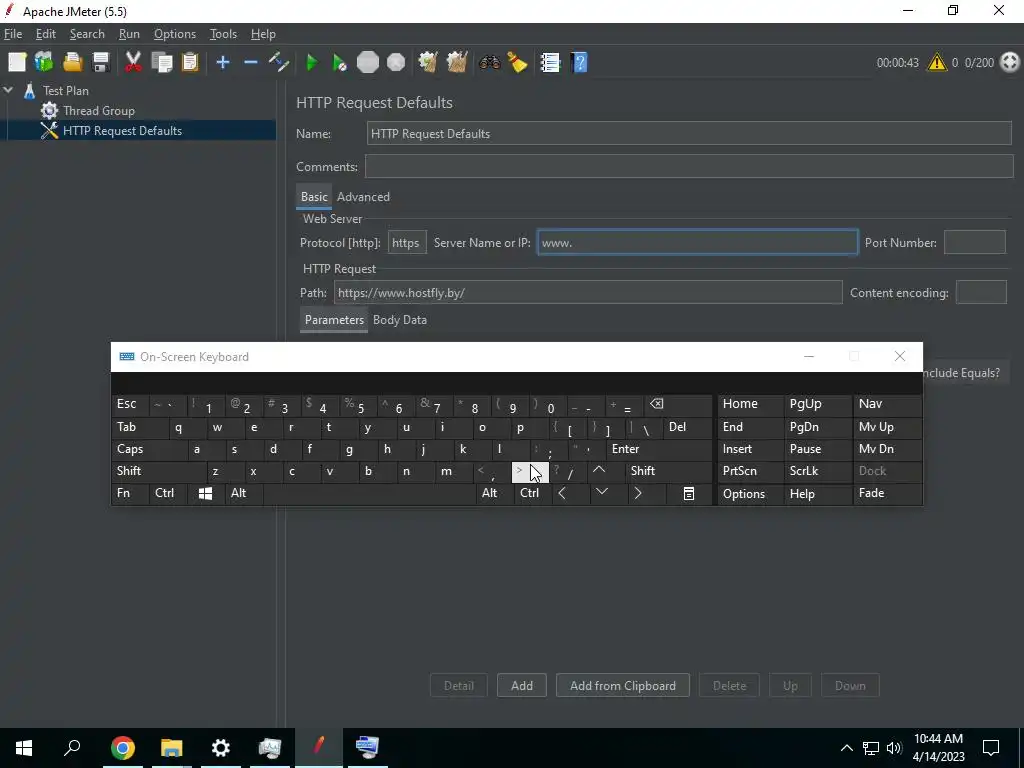1024x768 pixels.
Task: Click the backspace key on On-Screen Keyboard
Action: click(x=677, y=404)
